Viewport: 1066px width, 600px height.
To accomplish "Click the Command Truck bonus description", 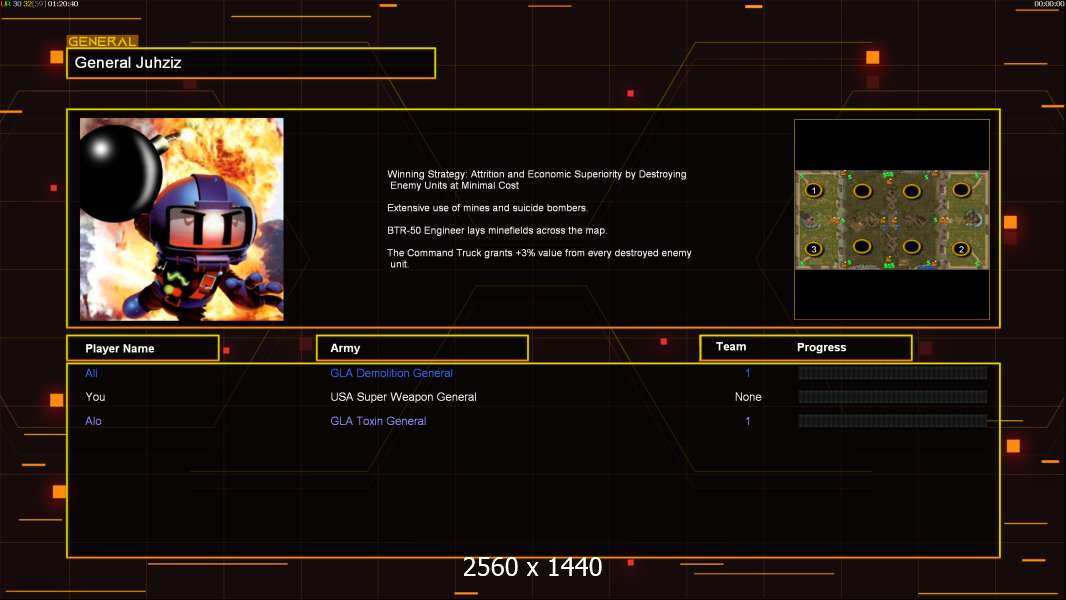I will click(539, 258).
